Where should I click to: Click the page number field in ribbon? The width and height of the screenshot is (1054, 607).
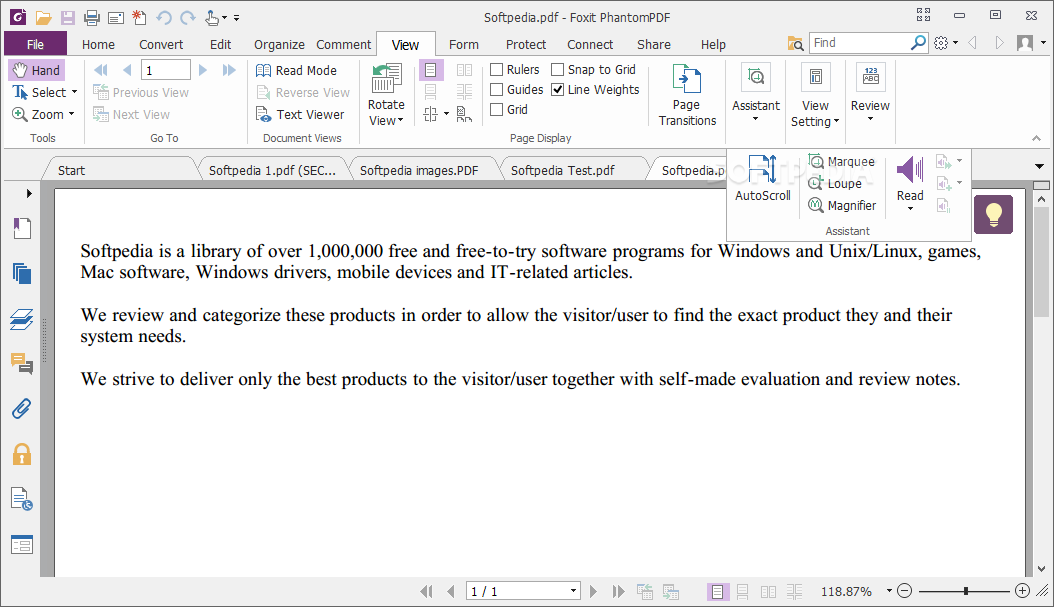(x=165, y=70)
